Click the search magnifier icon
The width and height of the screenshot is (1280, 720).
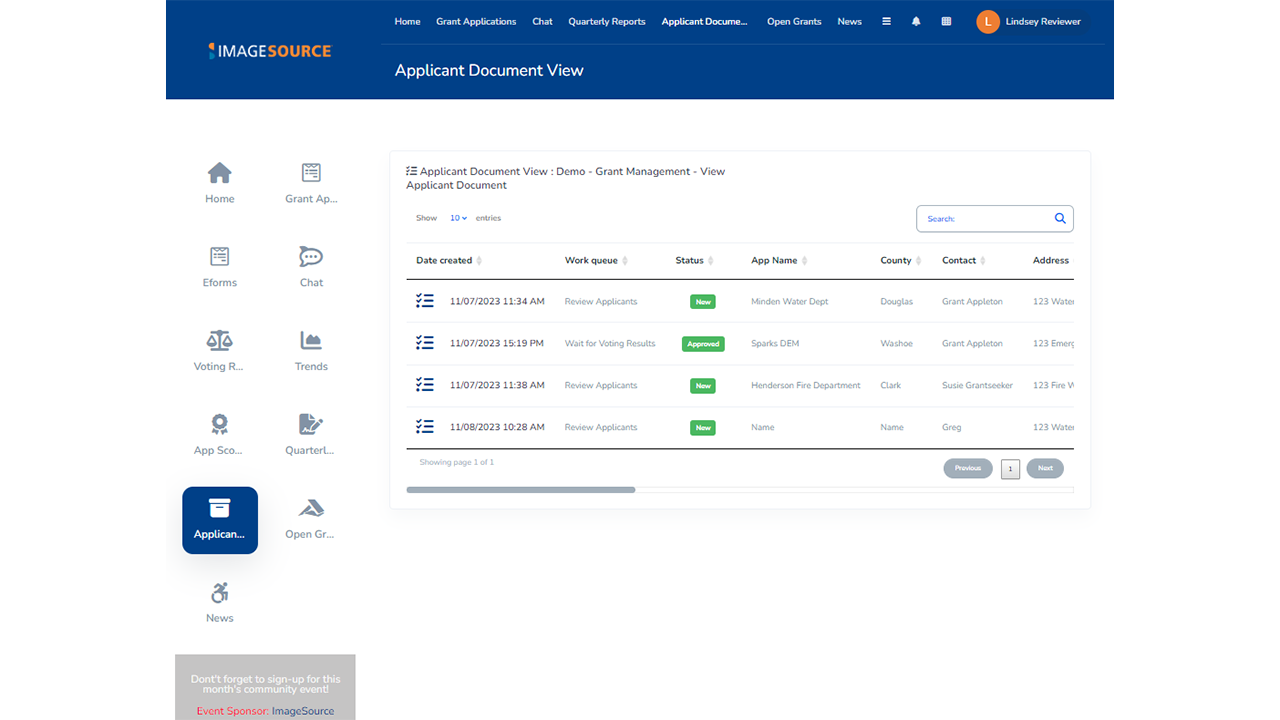pyautogui.click(x=1060, y=218)
